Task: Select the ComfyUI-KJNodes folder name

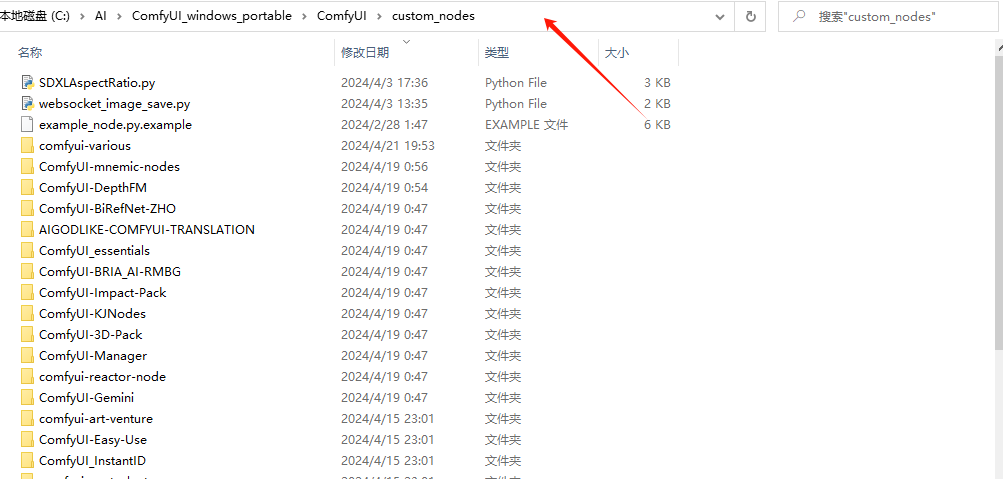Action: tap(92, 314)
